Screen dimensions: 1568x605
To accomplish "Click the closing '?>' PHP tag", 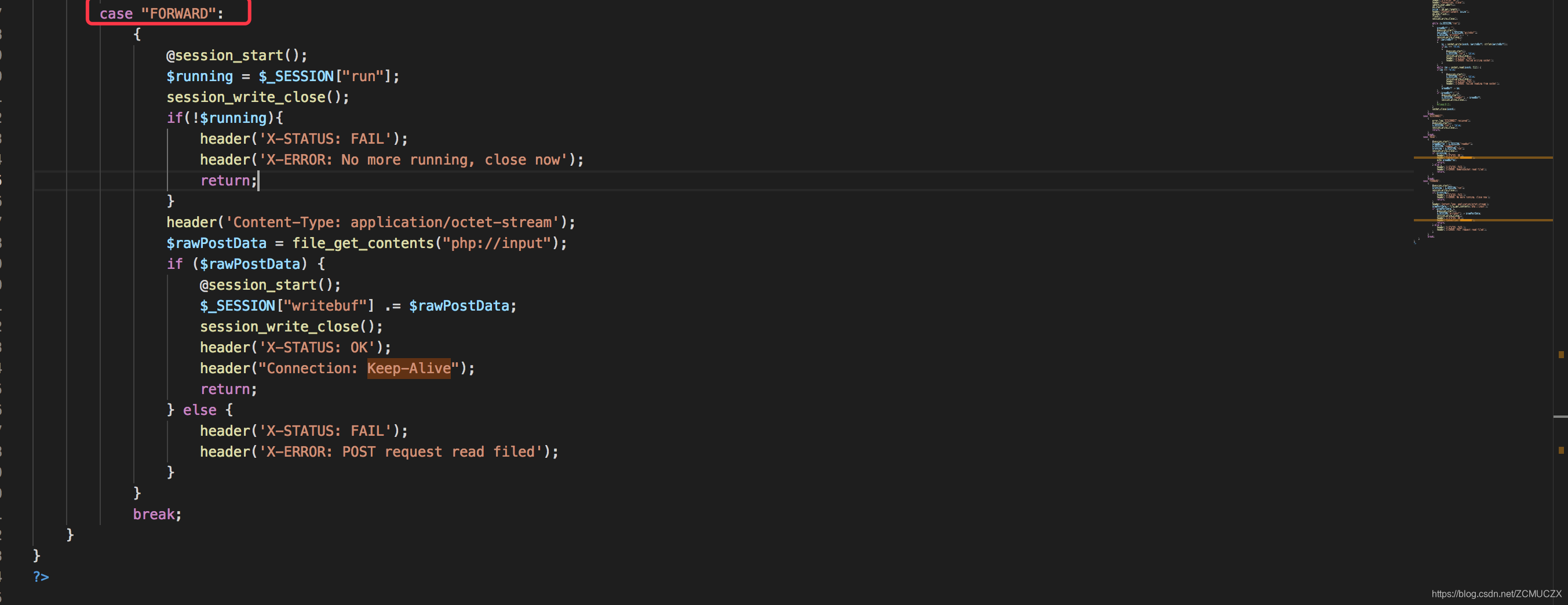I will pos(41,577).
